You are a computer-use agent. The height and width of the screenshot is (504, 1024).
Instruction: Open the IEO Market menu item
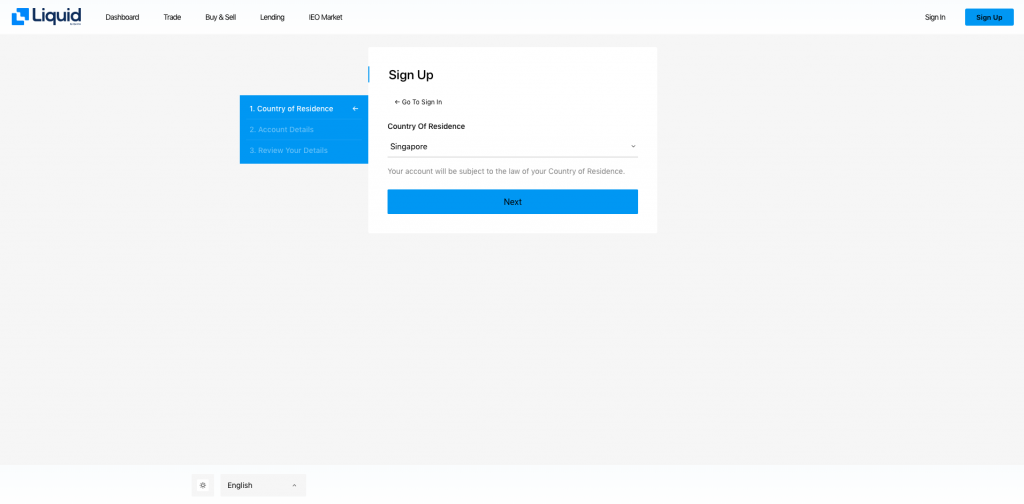click(325, 17)
